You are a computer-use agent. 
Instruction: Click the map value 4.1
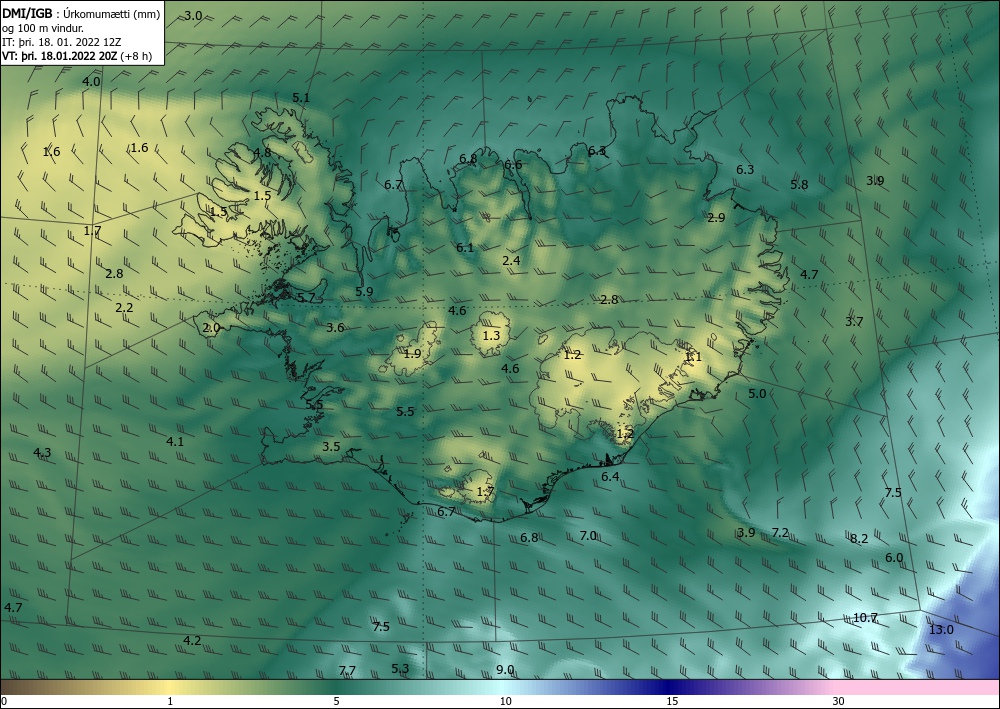175,441
